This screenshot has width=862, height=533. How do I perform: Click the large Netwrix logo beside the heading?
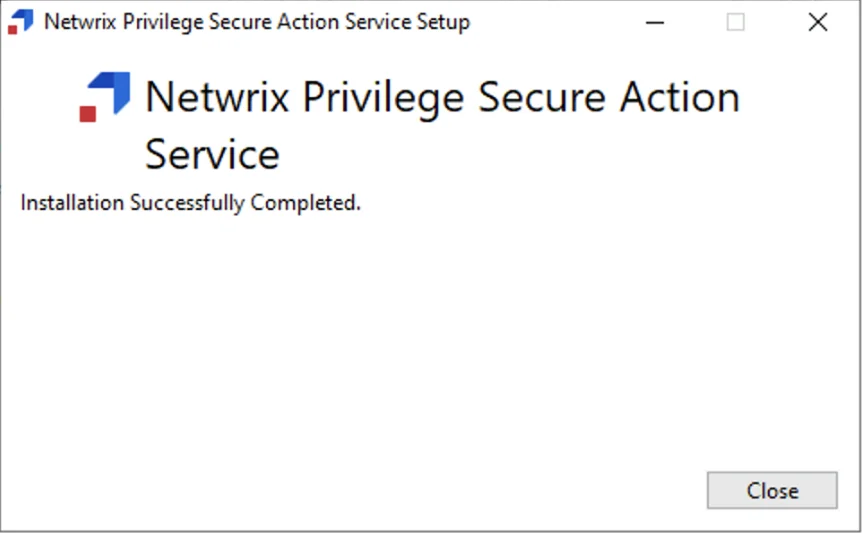(x=105, y=97)
